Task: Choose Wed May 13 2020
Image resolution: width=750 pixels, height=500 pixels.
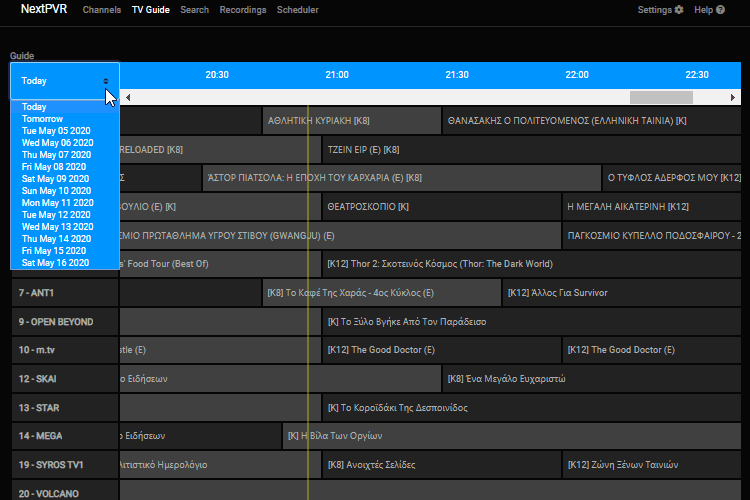Action: click(x=65, y=226)
